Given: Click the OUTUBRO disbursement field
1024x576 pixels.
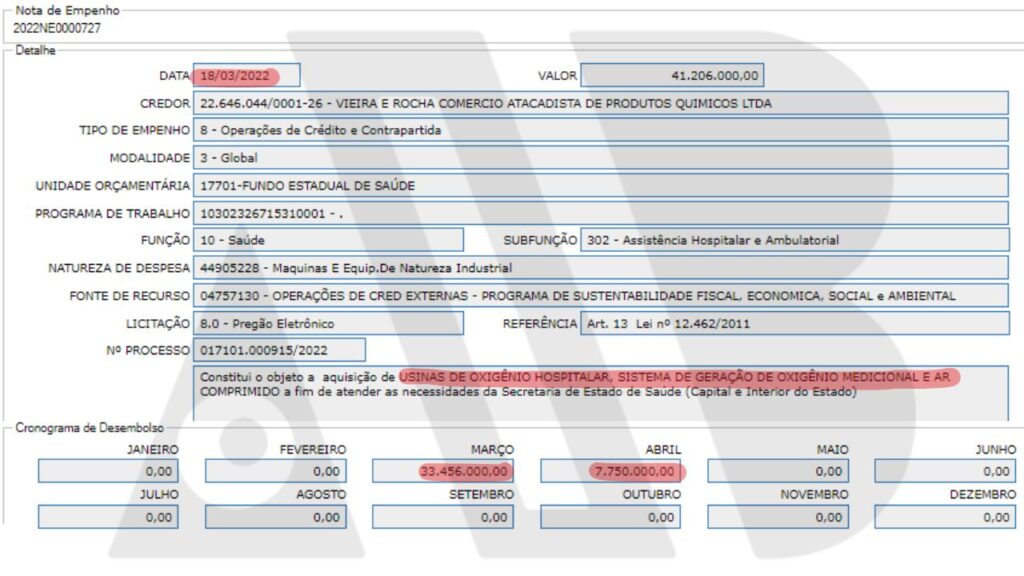Looking at the screenshot, I should (610, 517).
